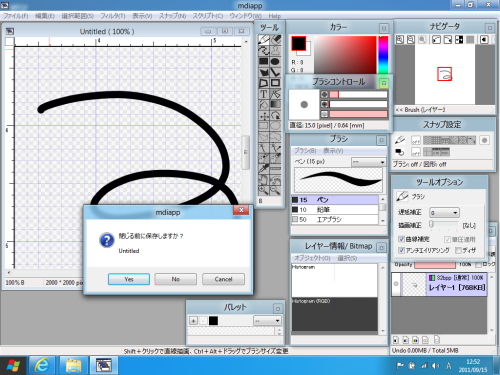
Task: Pick the gradient tool
Action: click(275, 105)
